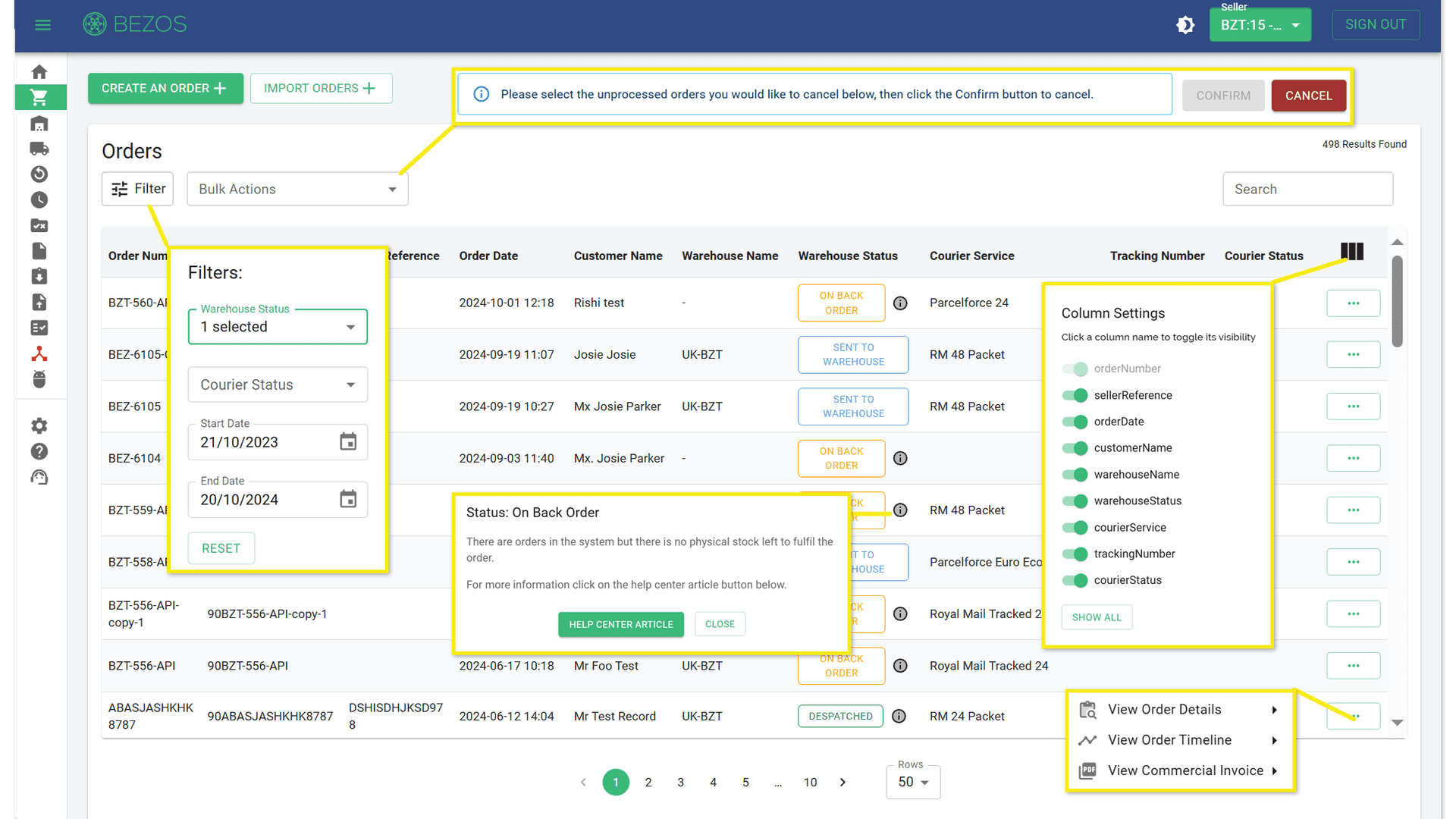Click the BEZOS logo
This screenshot has width=1456, height=819.
[x=135, y=24]
